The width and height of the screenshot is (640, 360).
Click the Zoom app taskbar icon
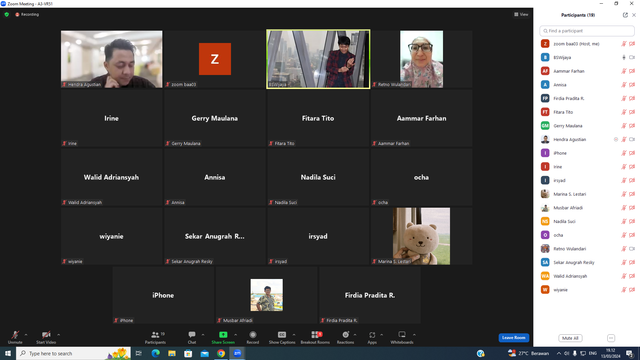tap(237, 353)
